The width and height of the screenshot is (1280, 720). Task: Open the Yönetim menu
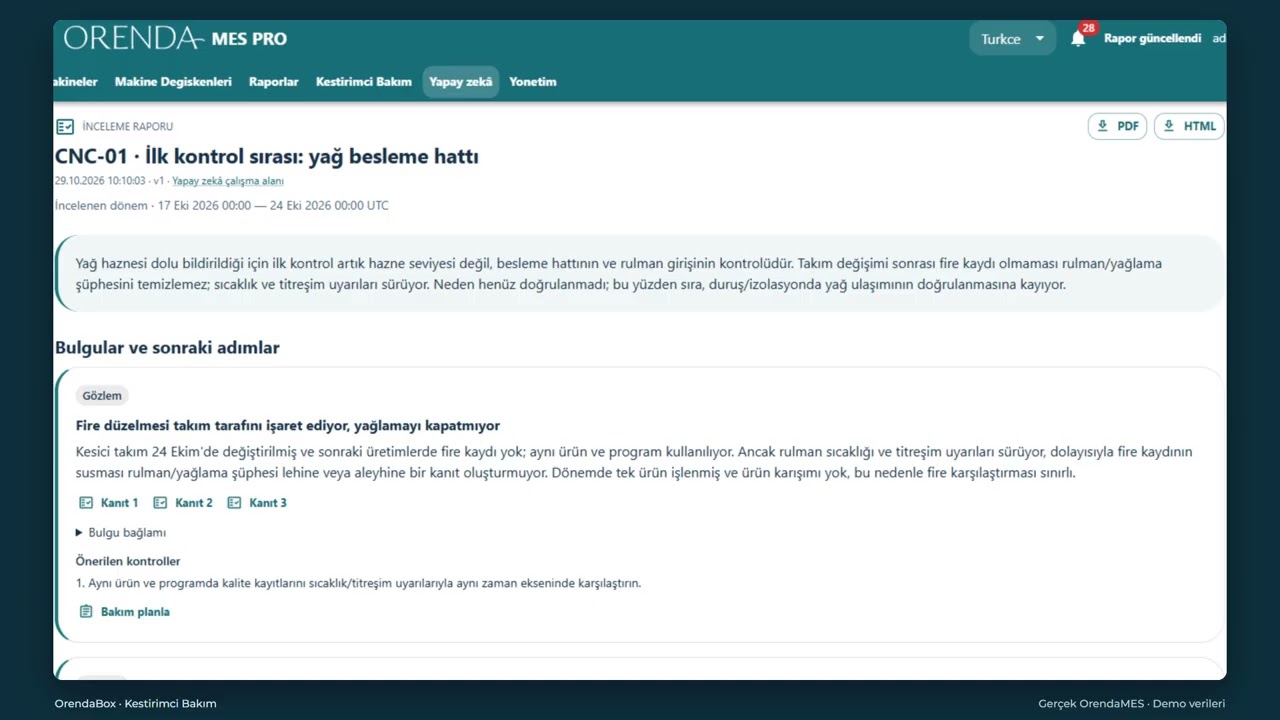[x=533, y=82]
